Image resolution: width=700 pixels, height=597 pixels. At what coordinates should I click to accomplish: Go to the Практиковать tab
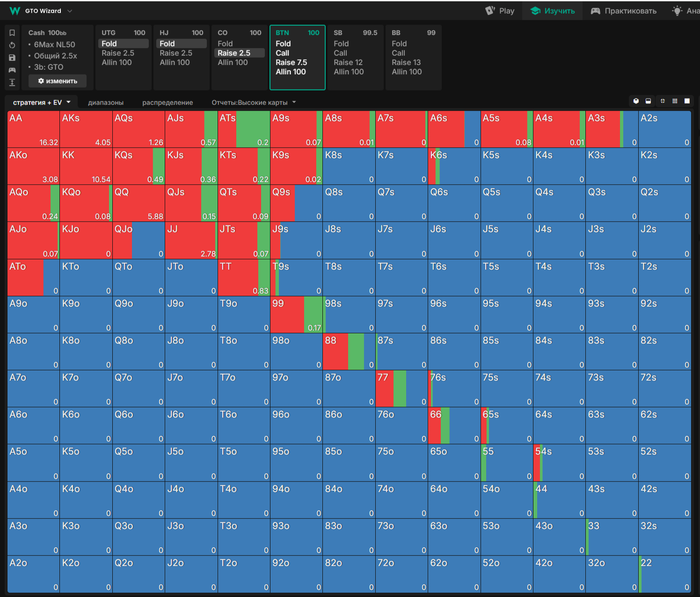click(623, 11)
